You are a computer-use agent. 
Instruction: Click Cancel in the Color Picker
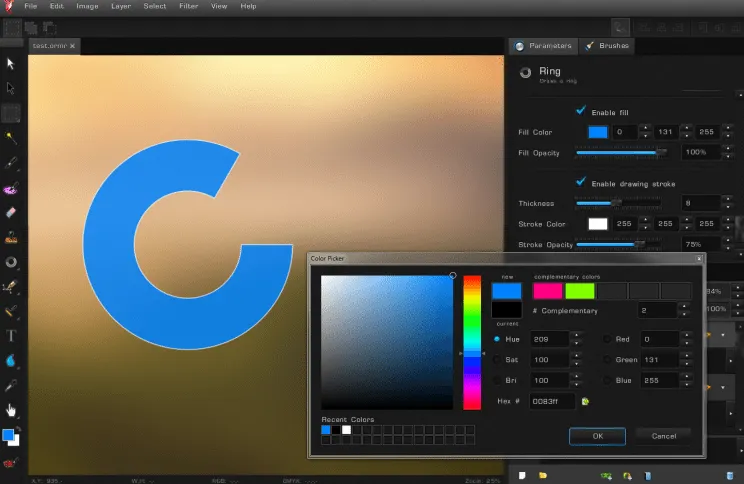click(x=664, y=436)
